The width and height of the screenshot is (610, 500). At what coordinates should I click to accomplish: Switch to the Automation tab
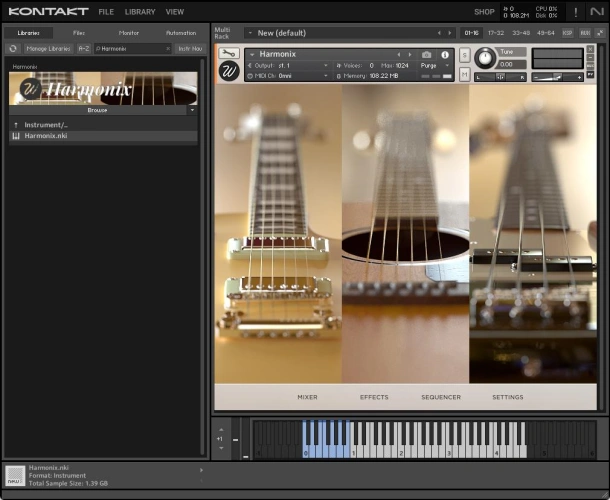coord(180,33)
